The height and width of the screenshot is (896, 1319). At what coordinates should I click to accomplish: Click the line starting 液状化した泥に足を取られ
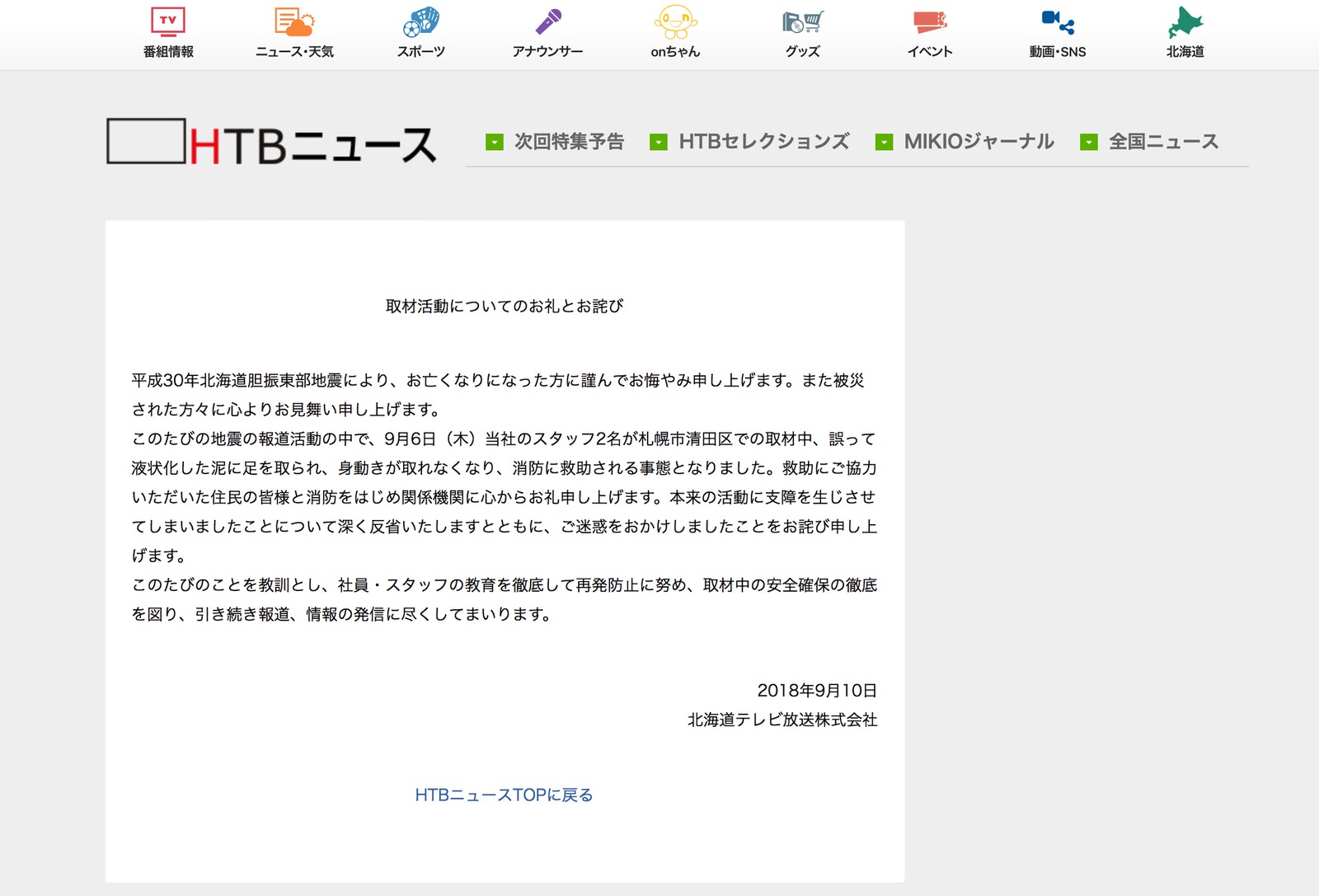tap(505, 467)
